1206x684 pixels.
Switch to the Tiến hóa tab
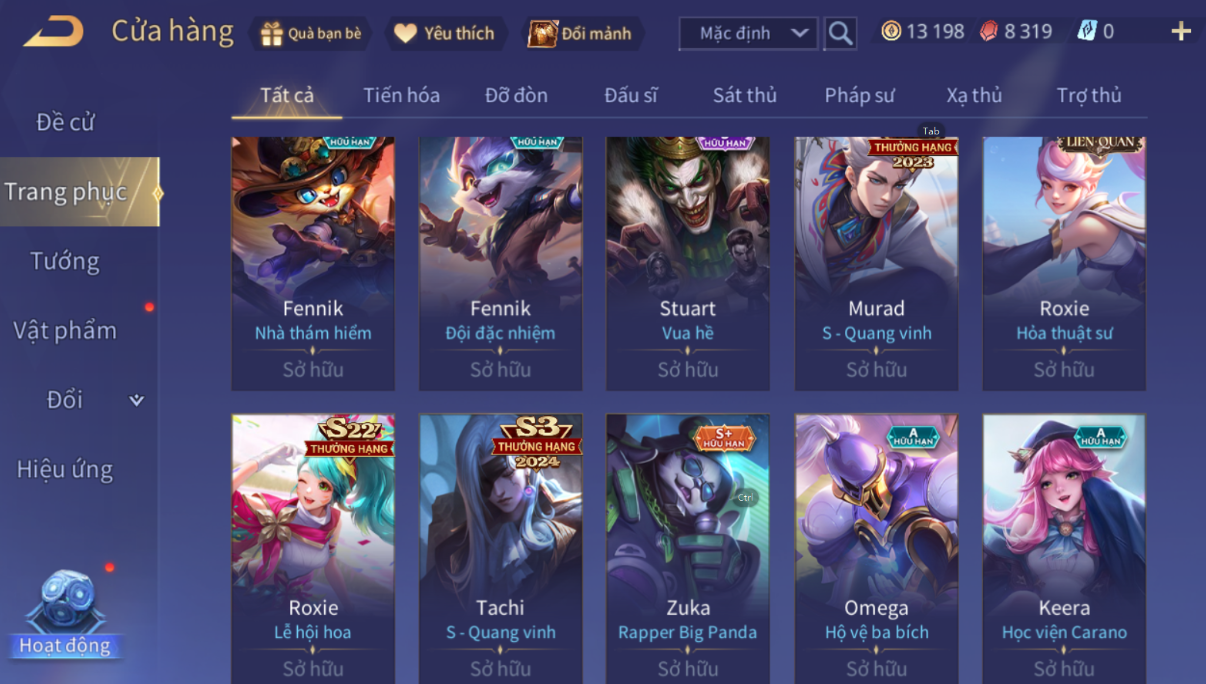tap(401, 95)
